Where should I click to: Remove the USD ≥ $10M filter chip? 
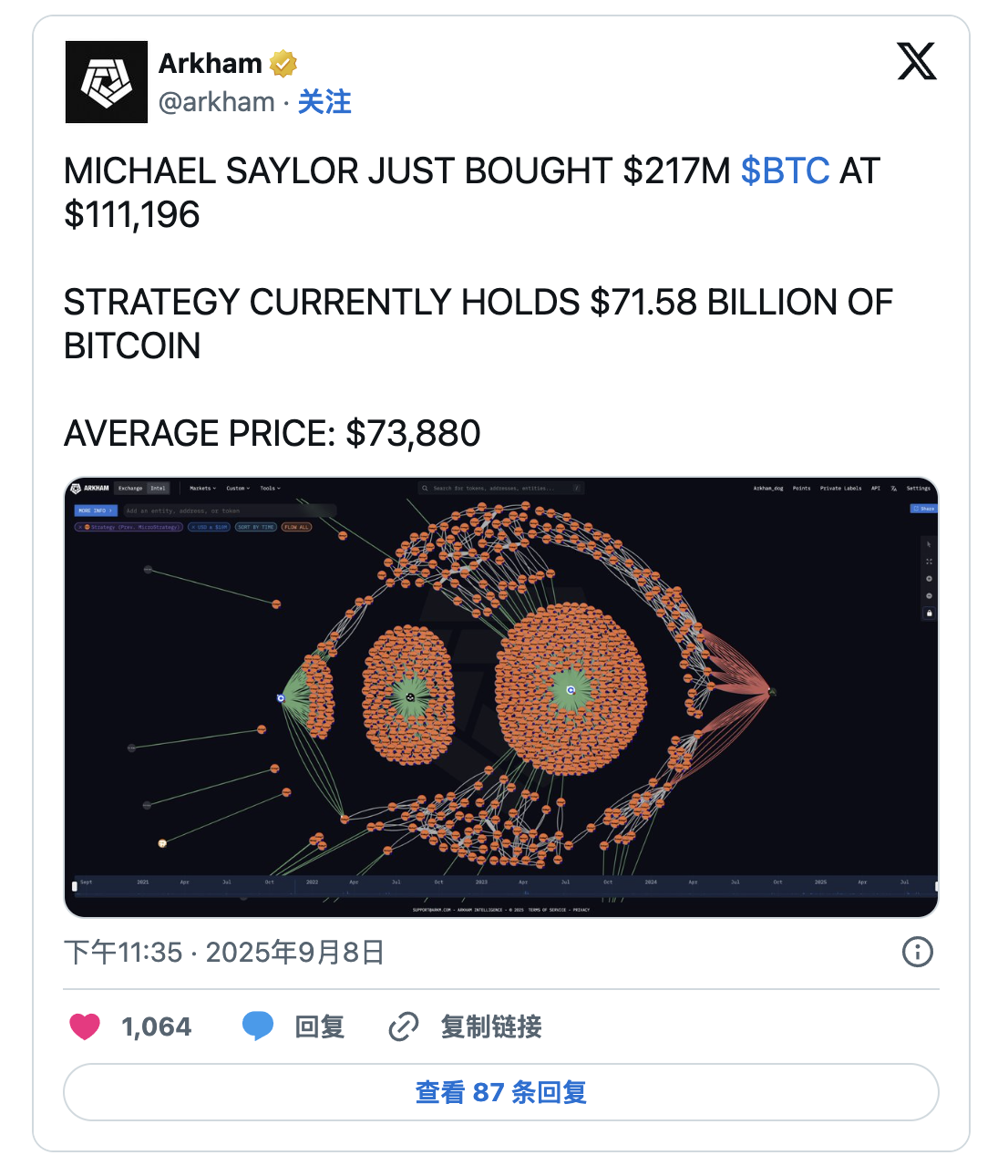(193, 527)
